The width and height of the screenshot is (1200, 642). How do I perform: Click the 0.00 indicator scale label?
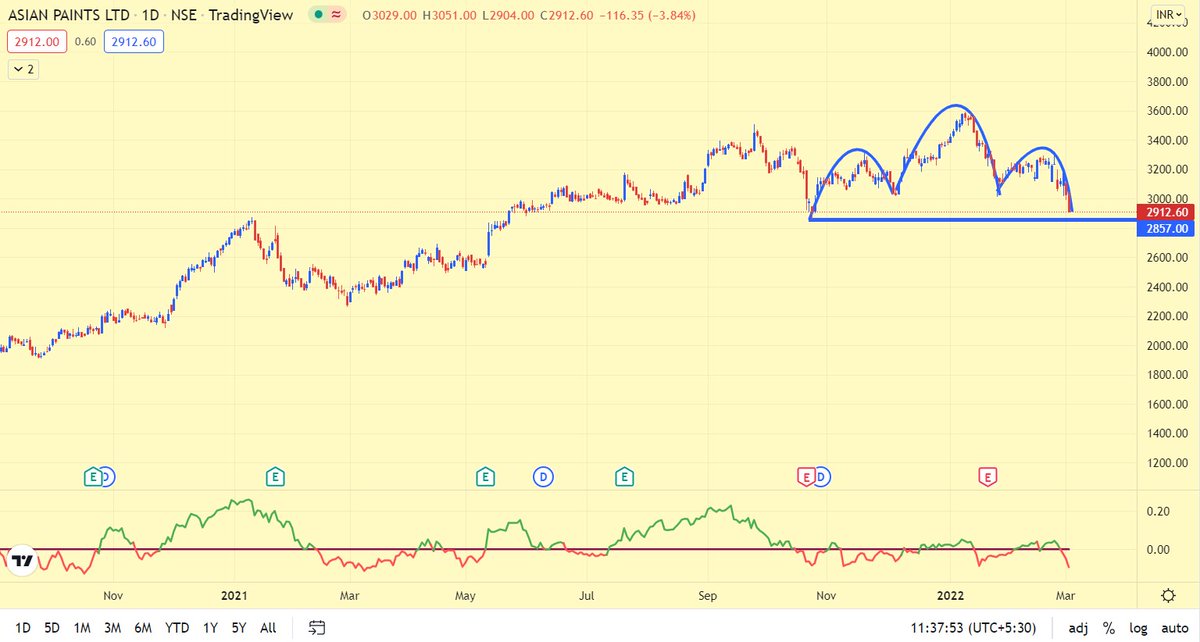click(x=1156, y=550)
